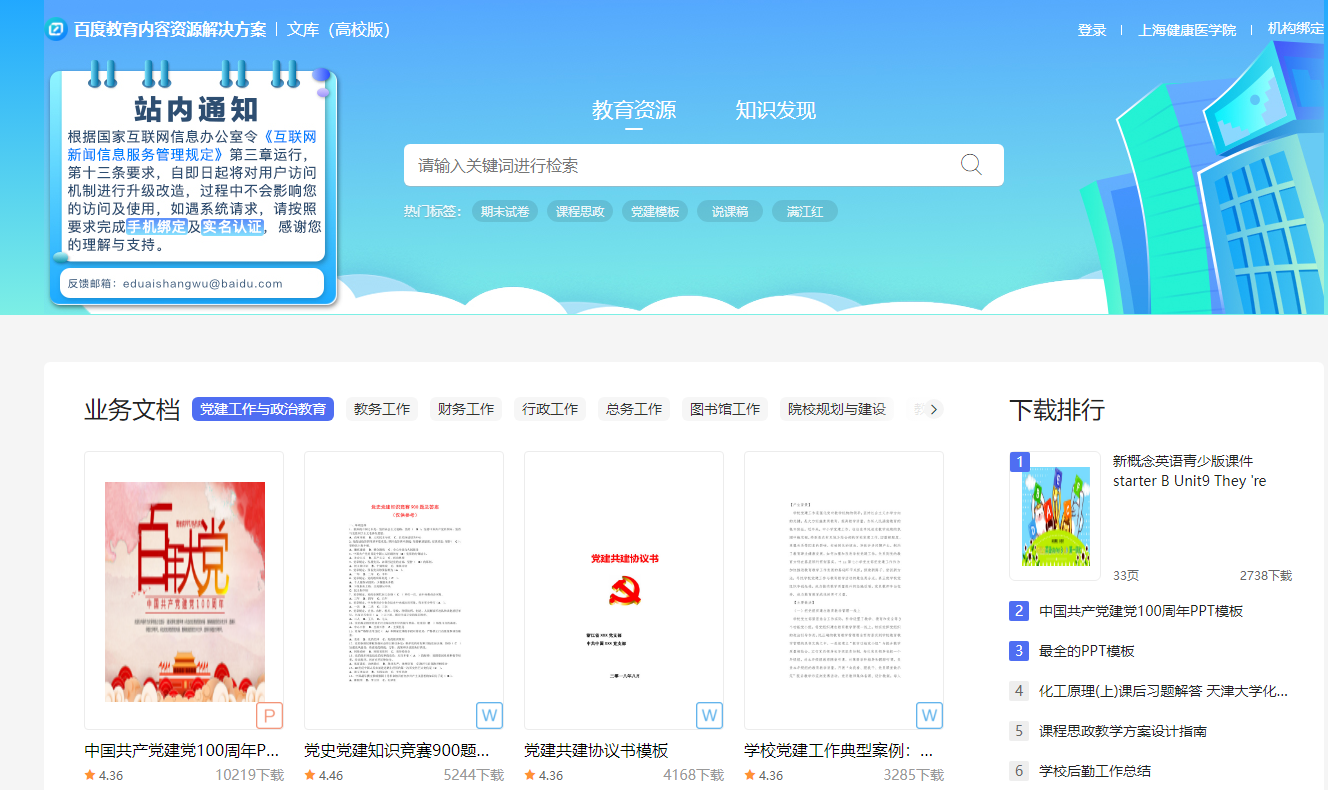Image resolution: width=1328 pixels, height=790 pixels.
Task: Open the 机构绑定 link
Action: click(x=1295, y=29)
